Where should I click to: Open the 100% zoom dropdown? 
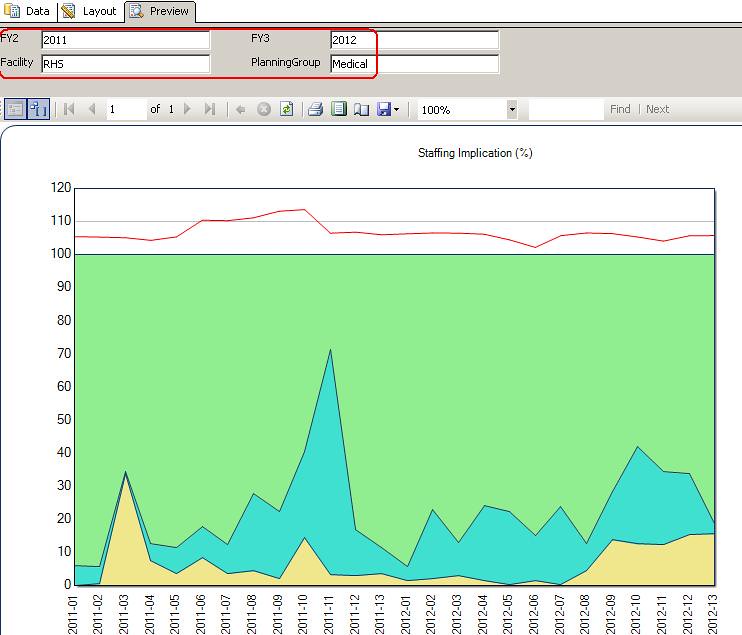[512, 109]
